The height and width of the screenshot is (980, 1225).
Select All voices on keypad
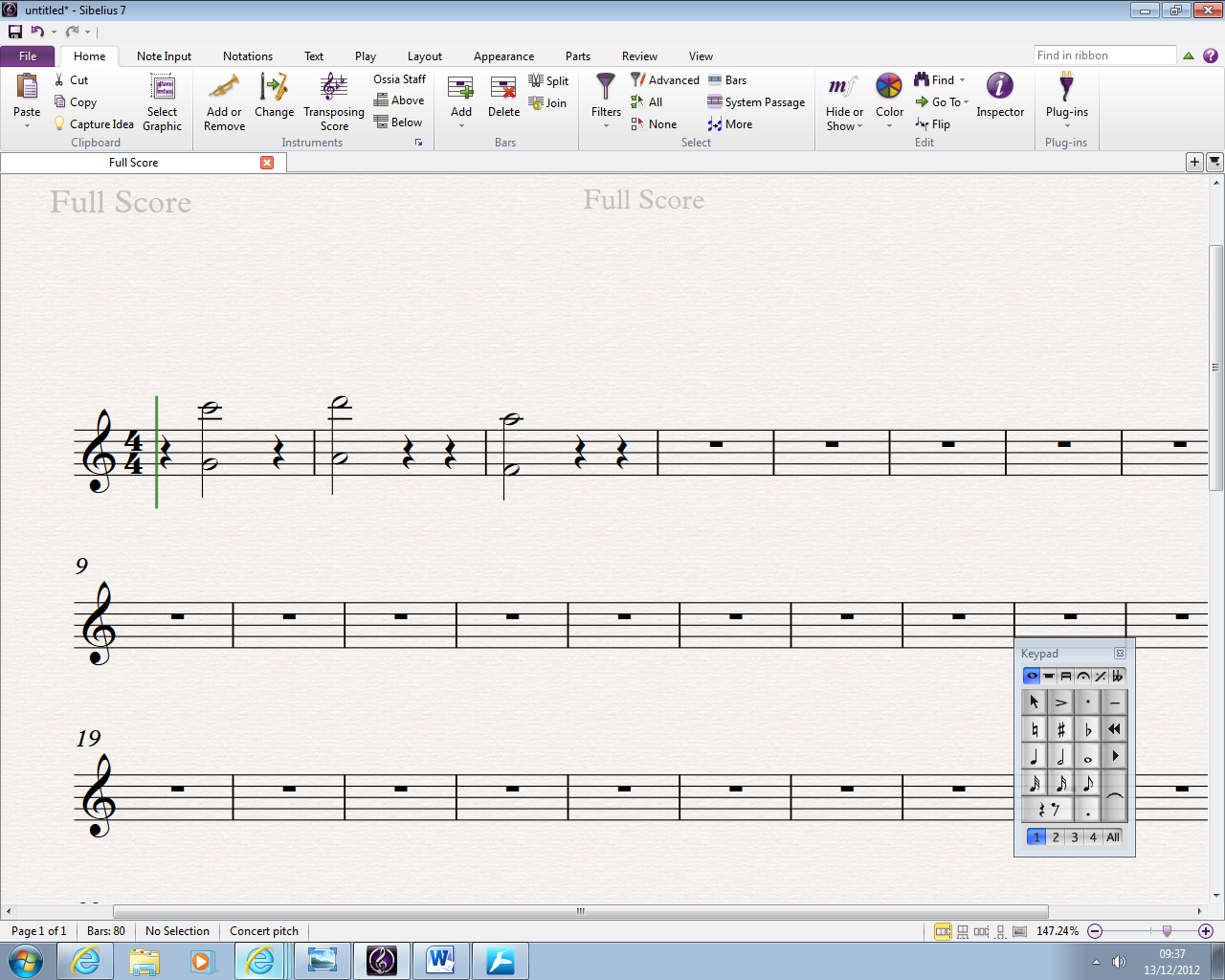point(1113,837)
